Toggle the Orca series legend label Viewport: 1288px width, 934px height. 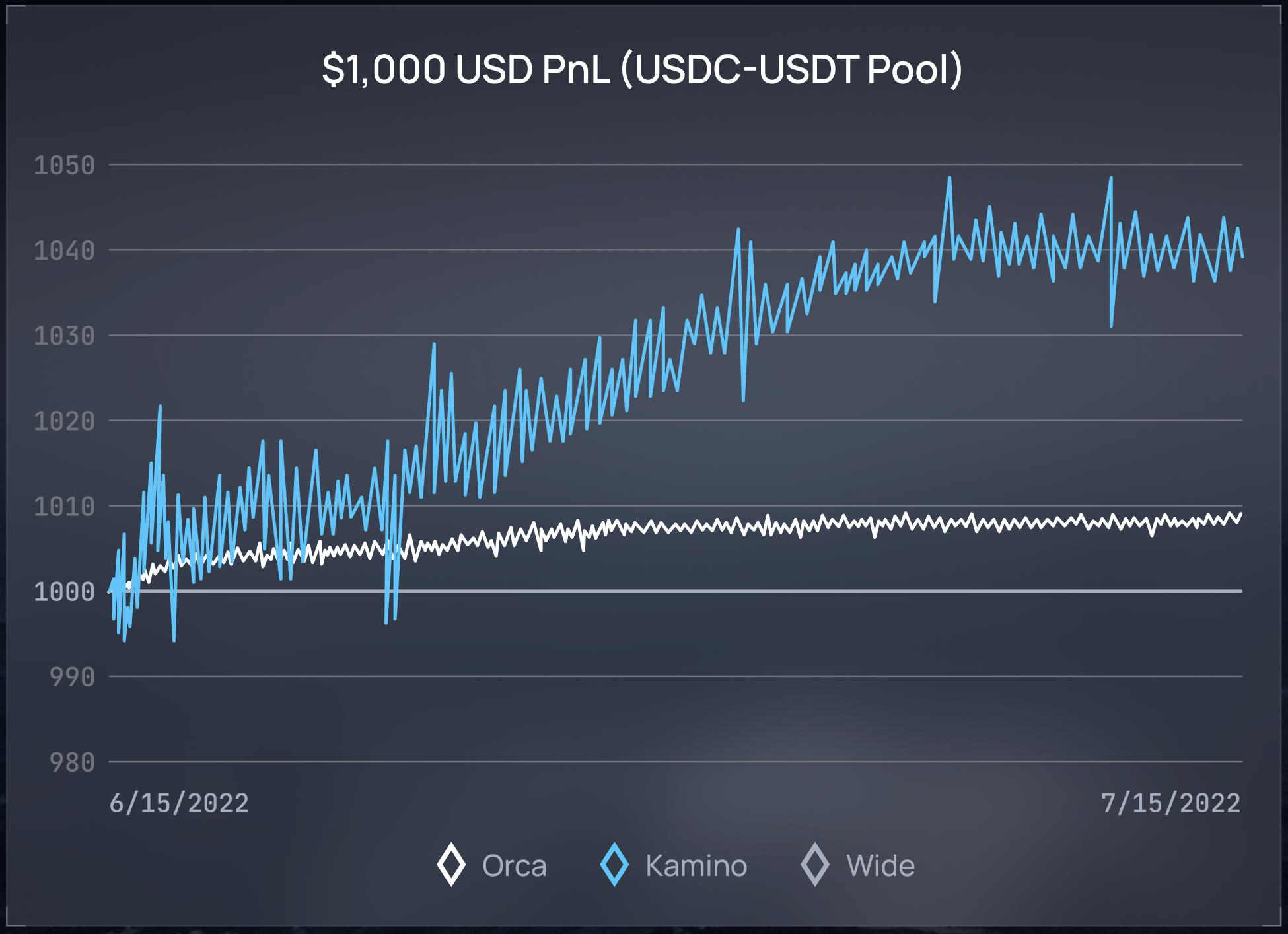[514, 866]
